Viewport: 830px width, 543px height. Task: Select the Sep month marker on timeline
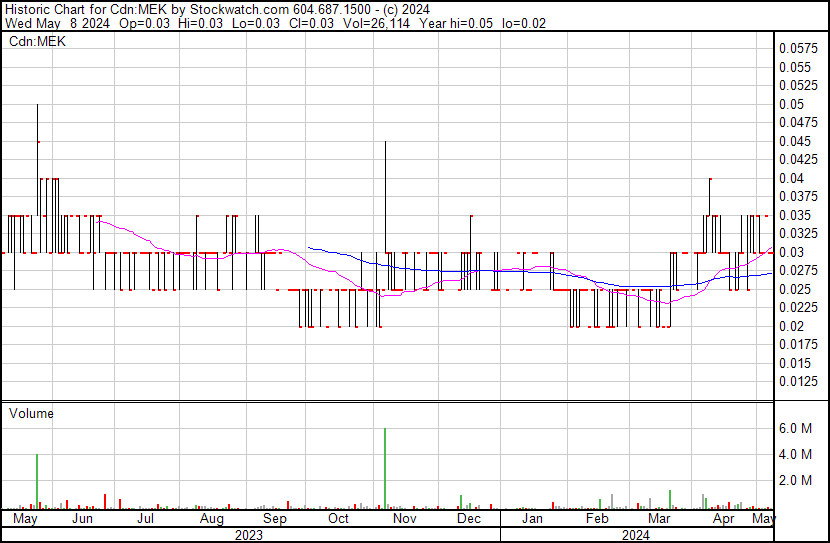274,519
